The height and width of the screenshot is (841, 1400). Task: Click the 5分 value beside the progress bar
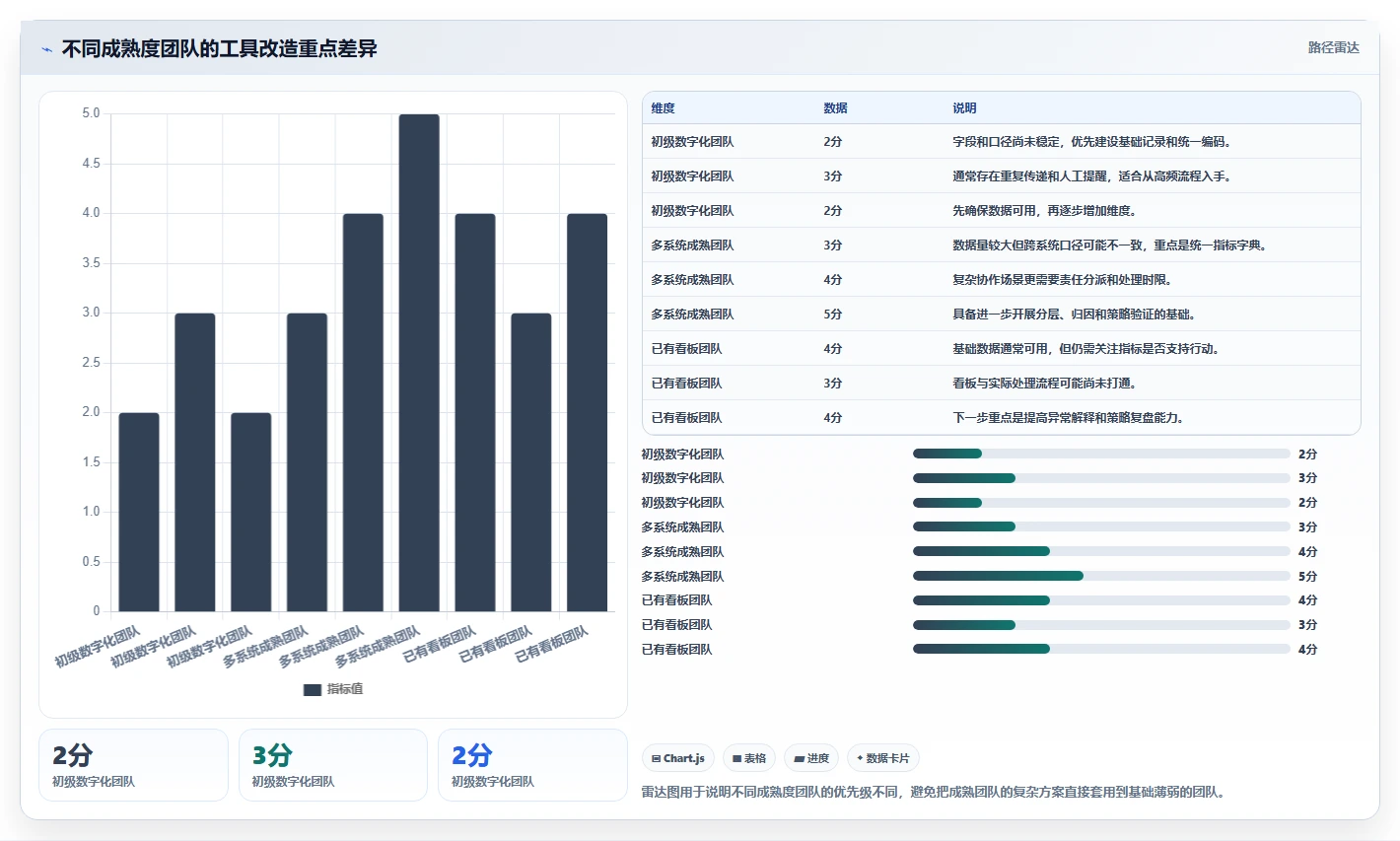point(1307,577)
